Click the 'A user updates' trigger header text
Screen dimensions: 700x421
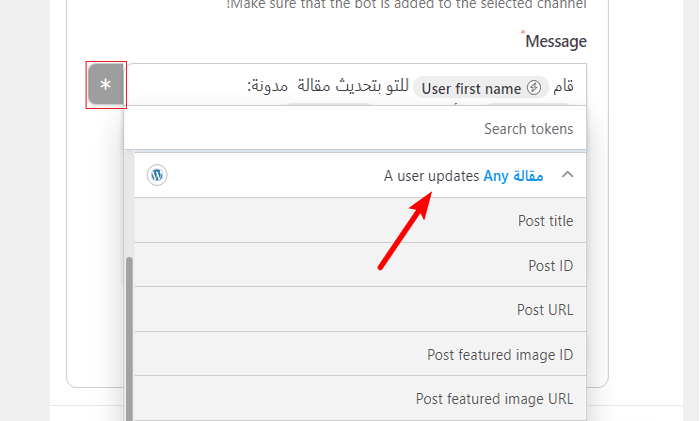[432, 175]
